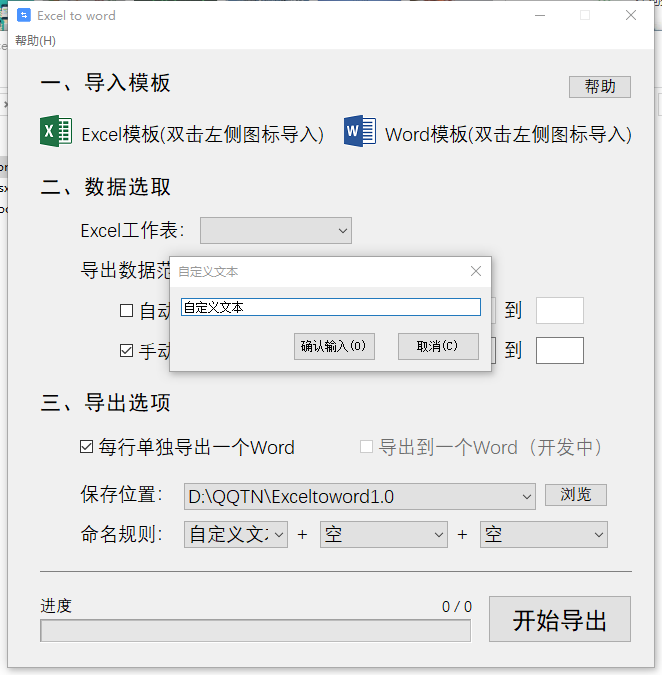Click the 帮助 button

click(x=600, y=87)
